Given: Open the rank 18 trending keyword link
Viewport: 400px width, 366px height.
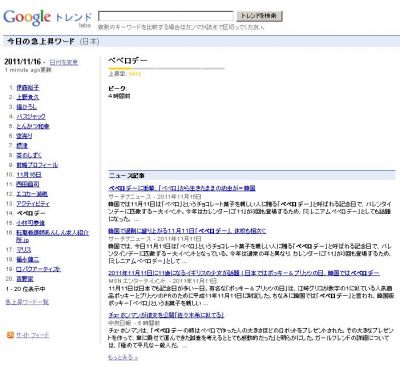Looking at the screenshot, I should pos(28,259).
